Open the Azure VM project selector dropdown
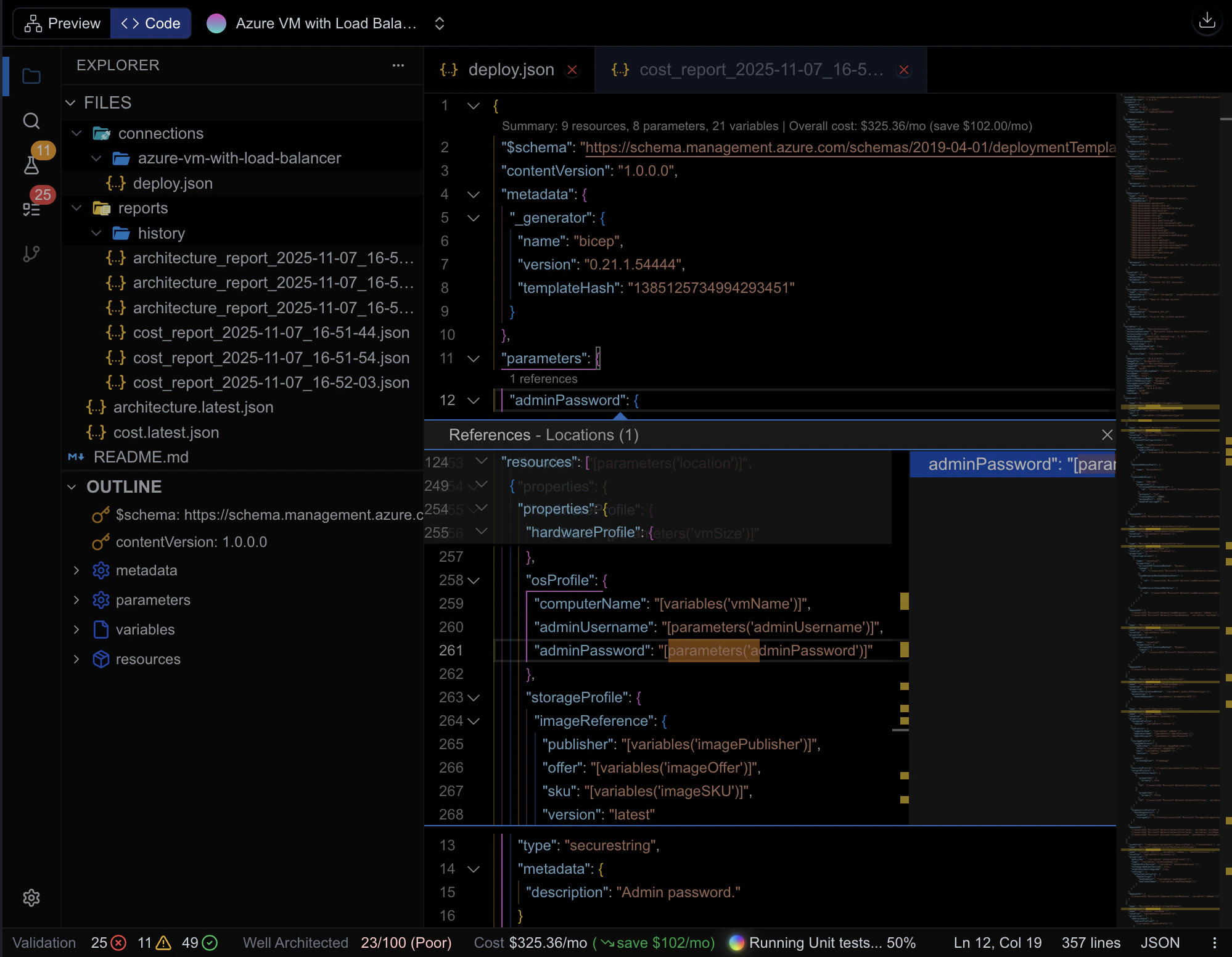The width and height of the screenshot is (1232, 957). pyautogui.click(x=440, y=23)
